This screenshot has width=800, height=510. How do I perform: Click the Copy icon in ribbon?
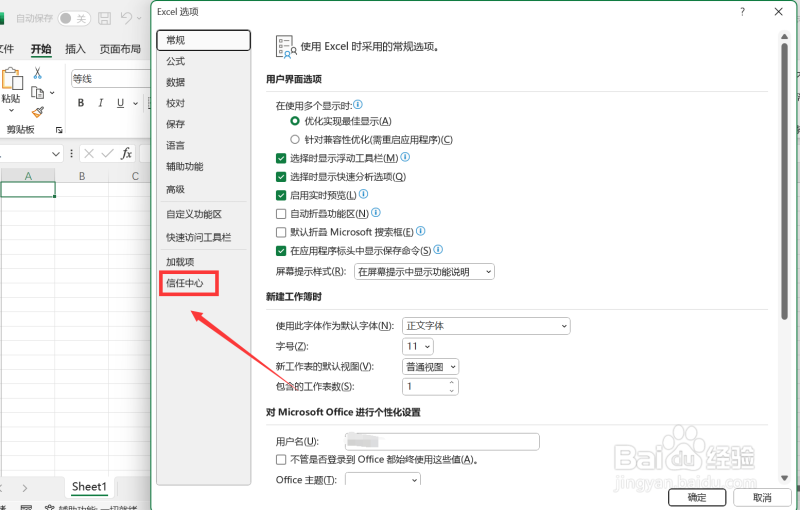[38, 92]
